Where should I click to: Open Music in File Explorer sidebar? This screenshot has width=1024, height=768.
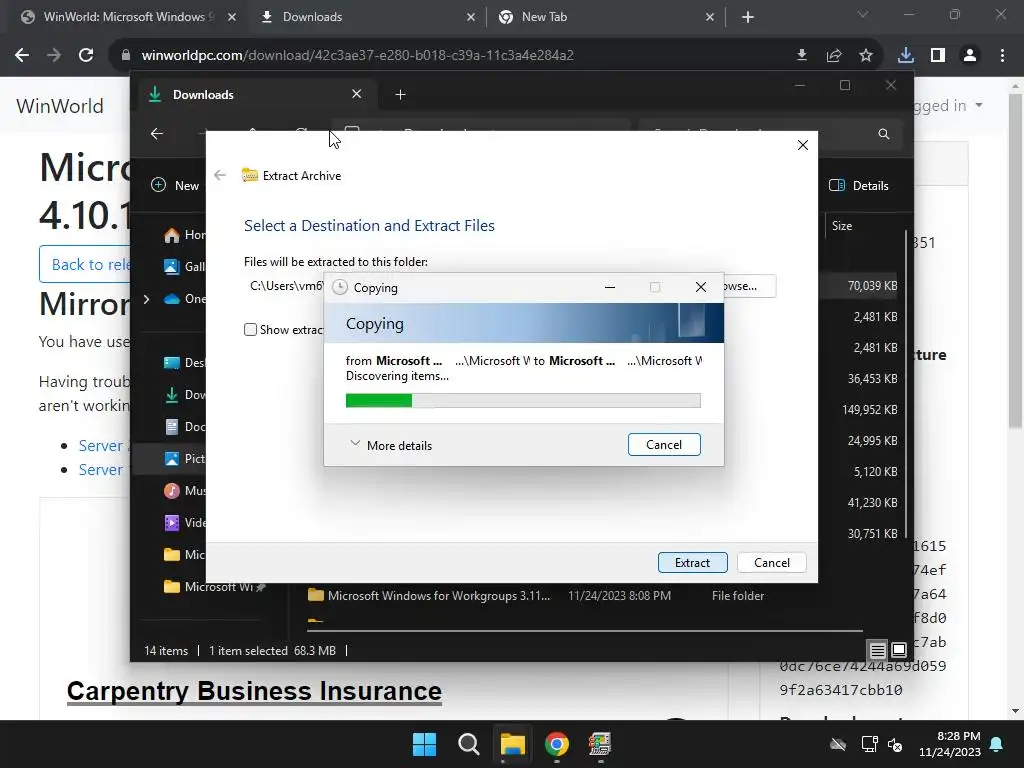click(x=184, y=490)
